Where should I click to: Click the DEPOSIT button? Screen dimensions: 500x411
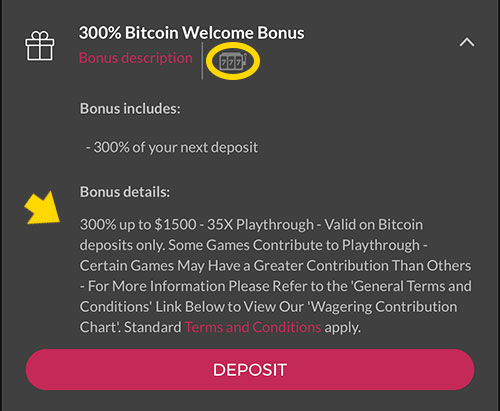coord(250,369)
